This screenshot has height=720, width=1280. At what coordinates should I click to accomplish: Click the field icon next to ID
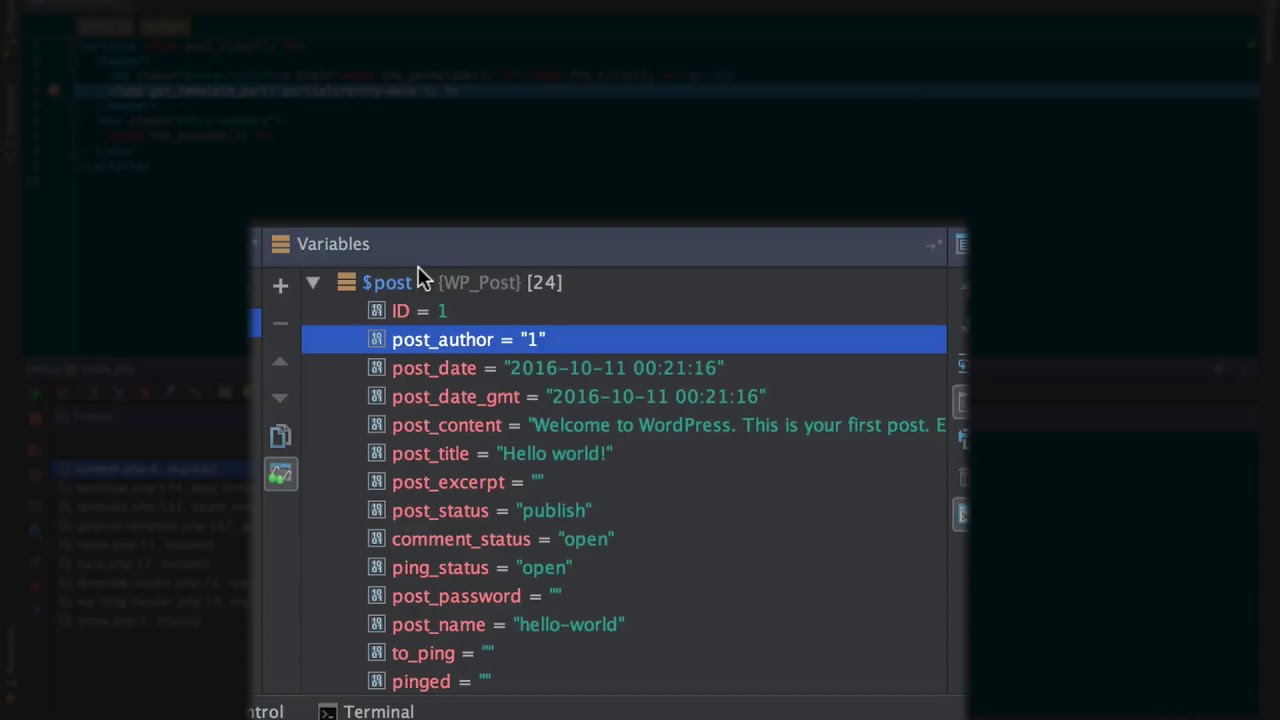pyautogui.click(x=376, y=311)
